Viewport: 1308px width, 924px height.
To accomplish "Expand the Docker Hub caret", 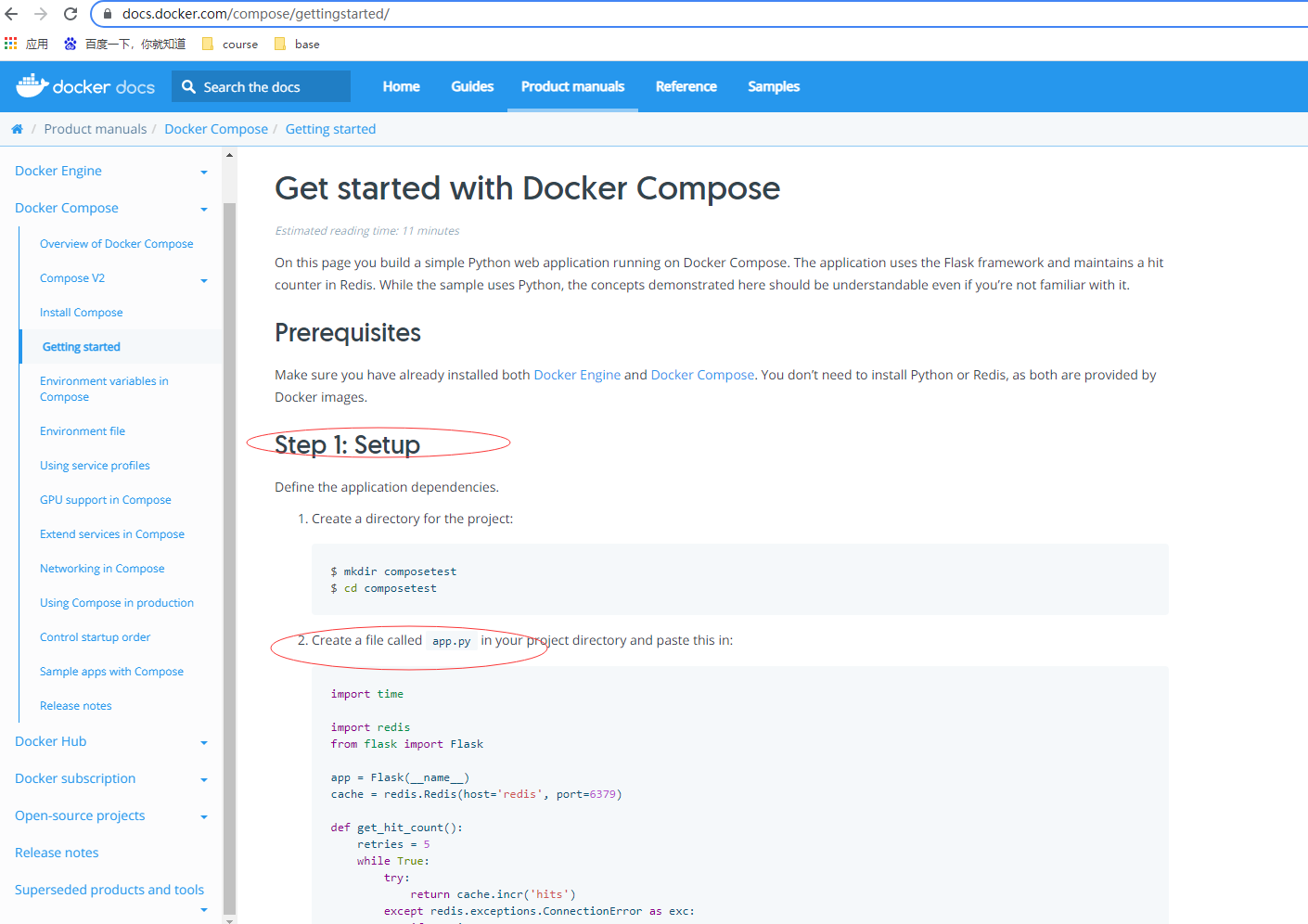I will point(204,742).
